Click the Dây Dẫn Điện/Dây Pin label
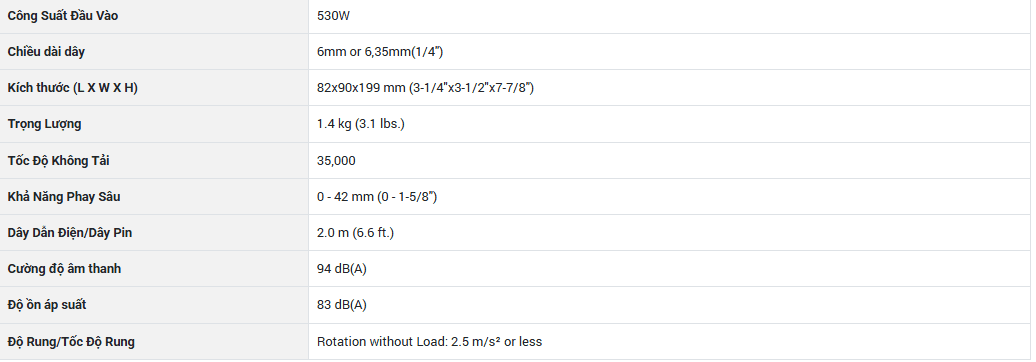The height and width of the screenshot is (362, 1036). pos(70,233)
